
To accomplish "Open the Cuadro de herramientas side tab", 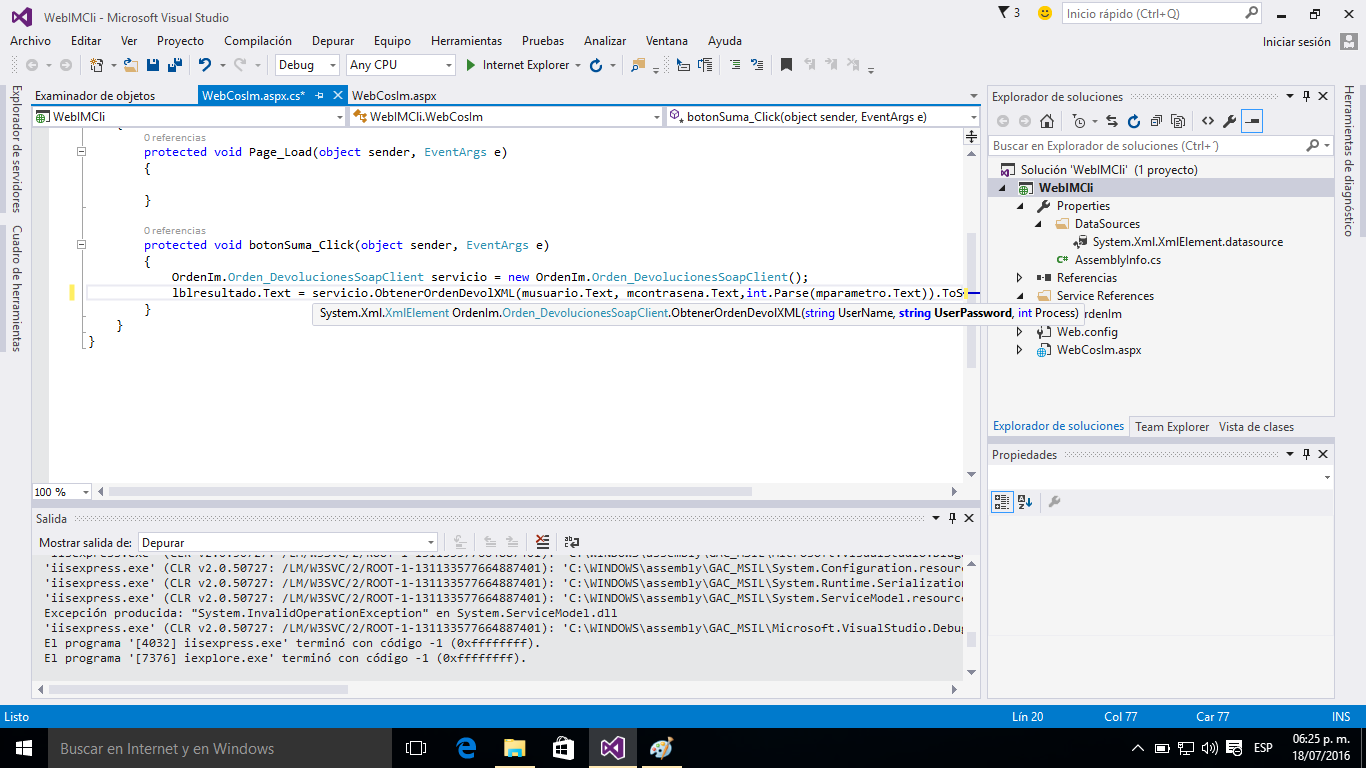I will click(x=16, y=287).
